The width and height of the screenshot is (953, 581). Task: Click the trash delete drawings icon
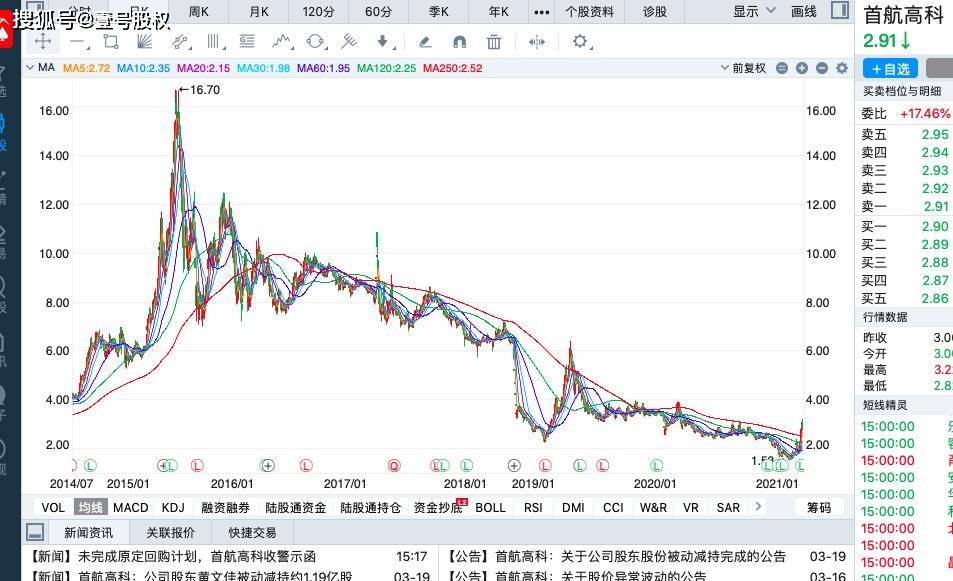(x=493, y=42)
